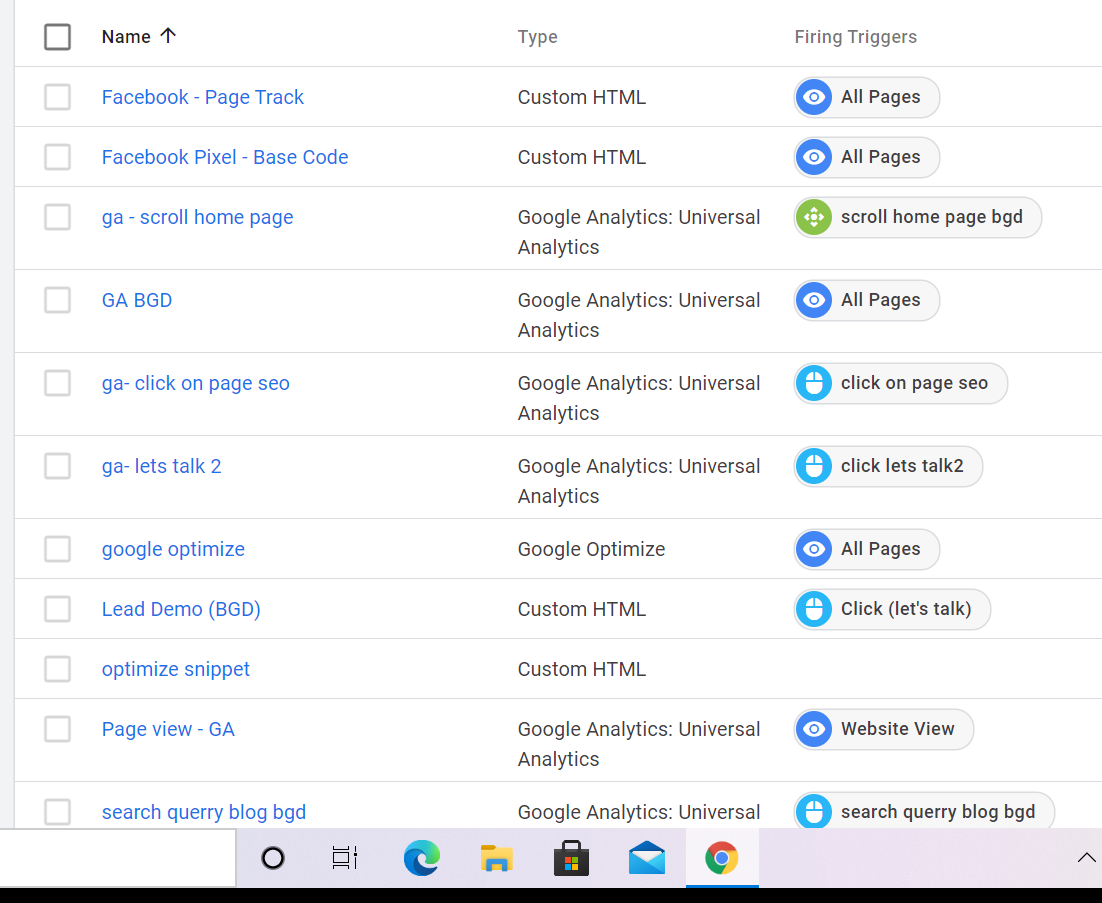
Task: Check the search querry blog bgd row
Action: click(x=57, y=812)
